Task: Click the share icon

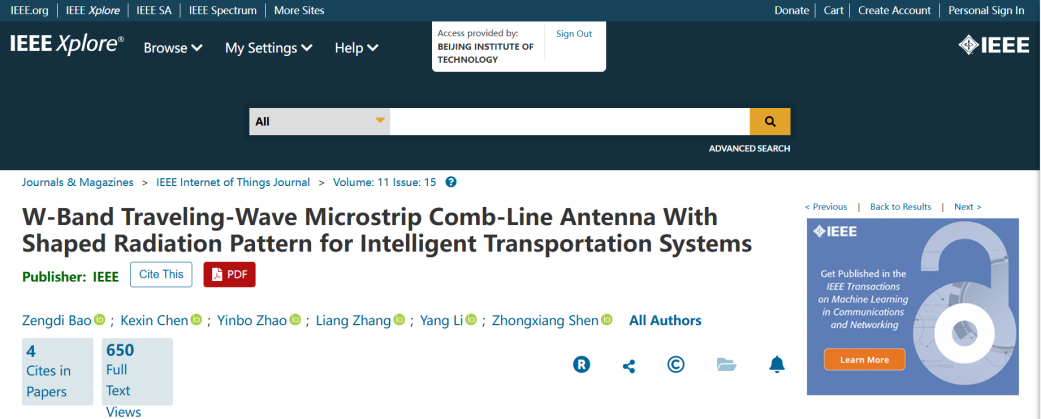Action: click(x=629, y=366)
